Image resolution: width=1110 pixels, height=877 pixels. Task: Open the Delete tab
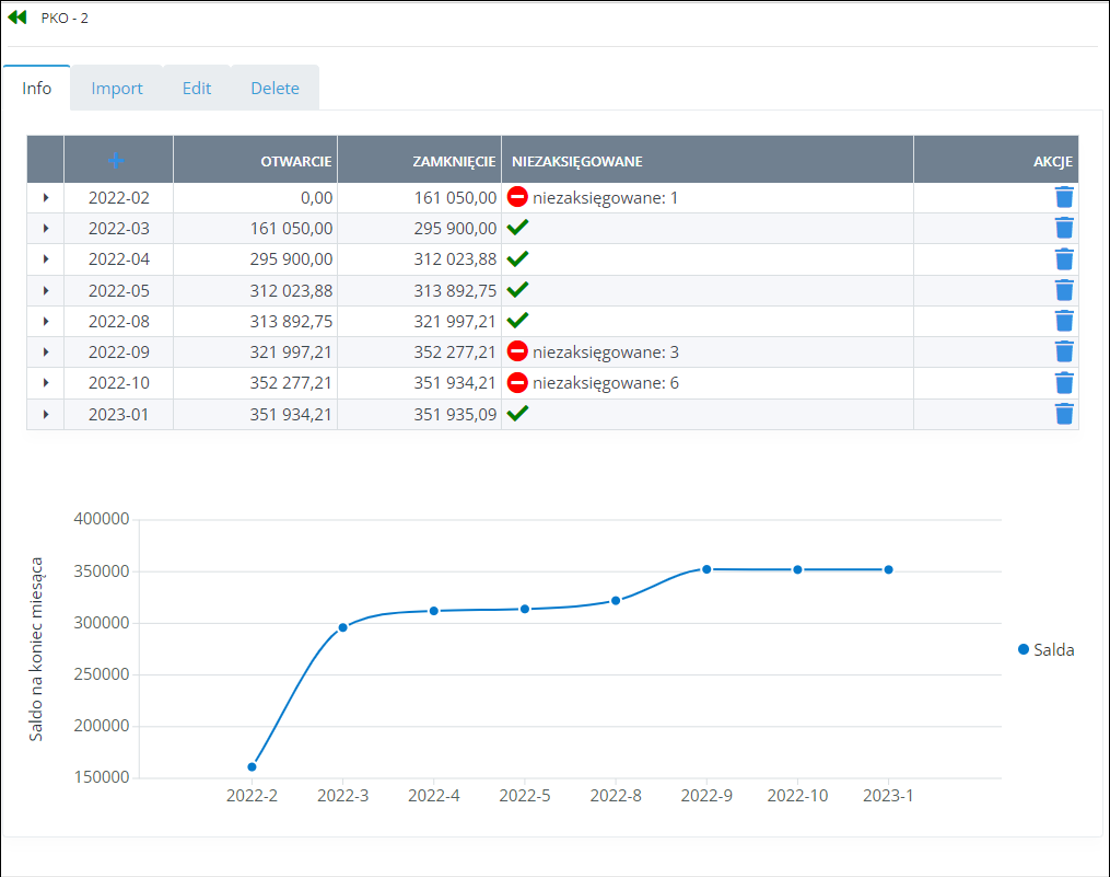click(x=275, y=88)
